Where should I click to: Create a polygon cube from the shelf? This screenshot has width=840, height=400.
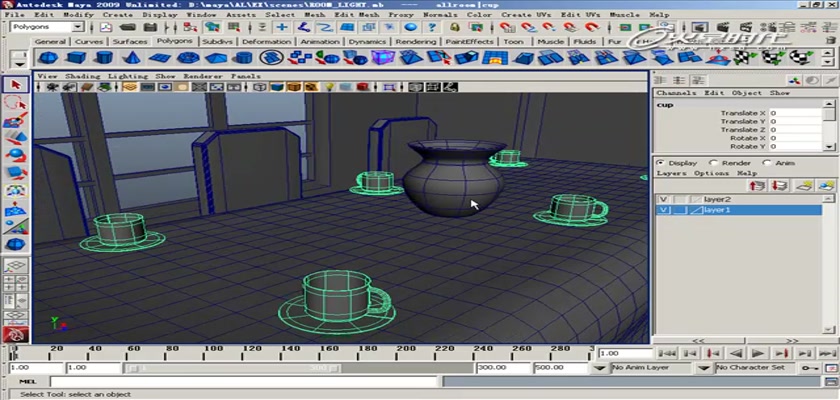tap(76, 57)
